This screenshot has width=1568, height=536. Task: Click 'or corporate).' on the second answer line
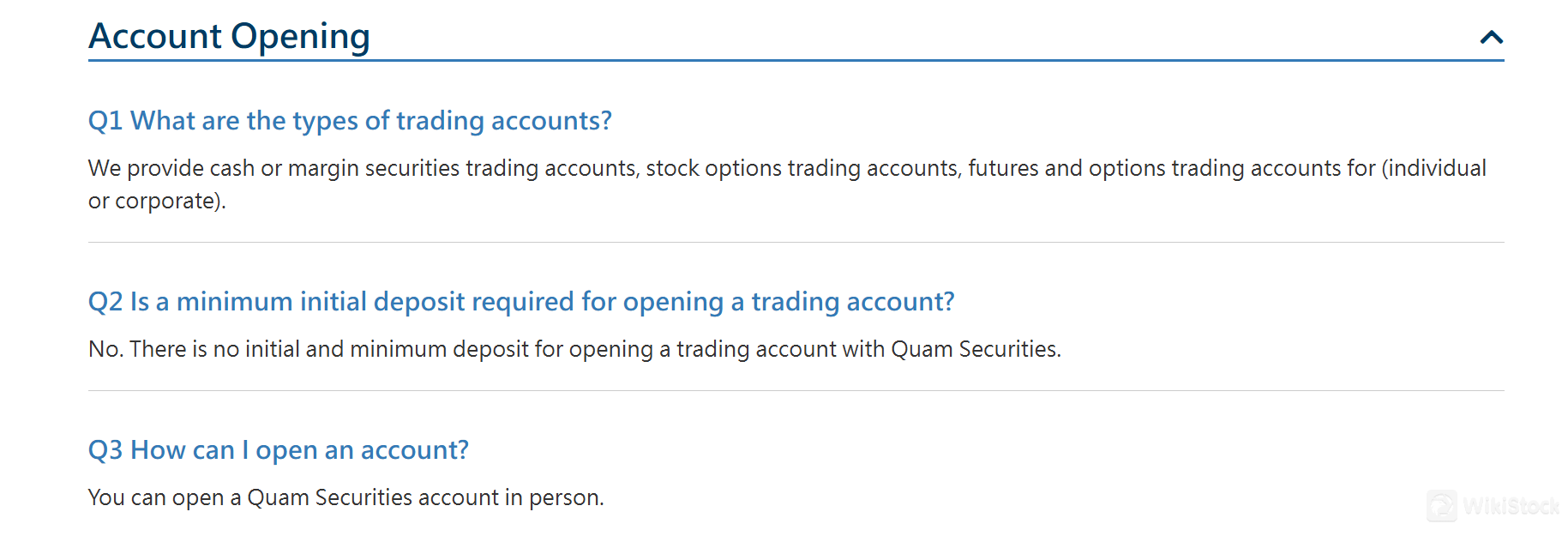tap(157, 202)
